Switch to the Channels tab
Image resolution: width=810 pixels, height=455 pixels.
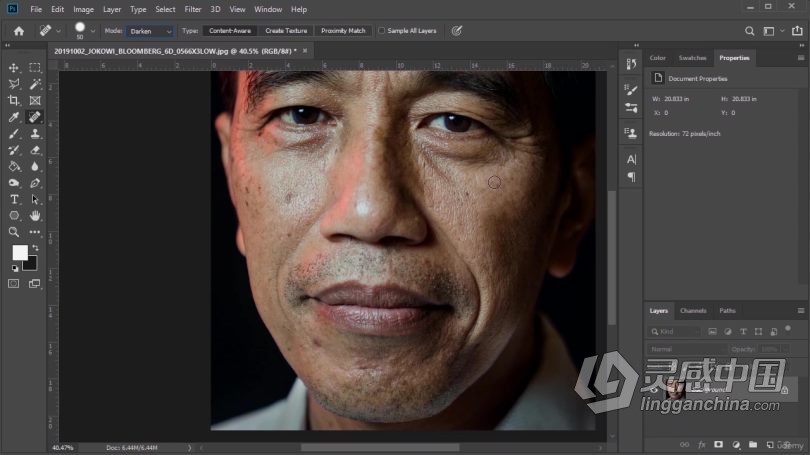pyautogui.click(x=693, y=311)
